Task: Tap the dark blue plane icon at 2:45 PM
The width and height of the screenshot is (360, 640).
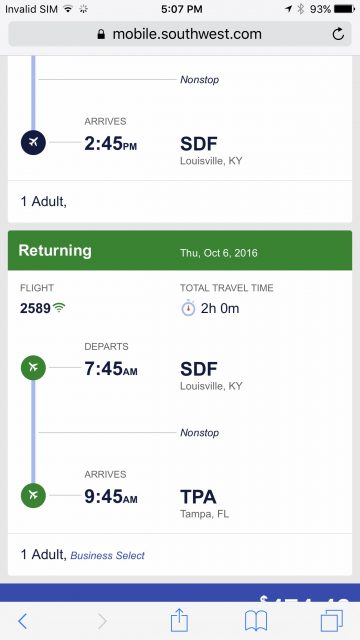Action: pos(33,142)
